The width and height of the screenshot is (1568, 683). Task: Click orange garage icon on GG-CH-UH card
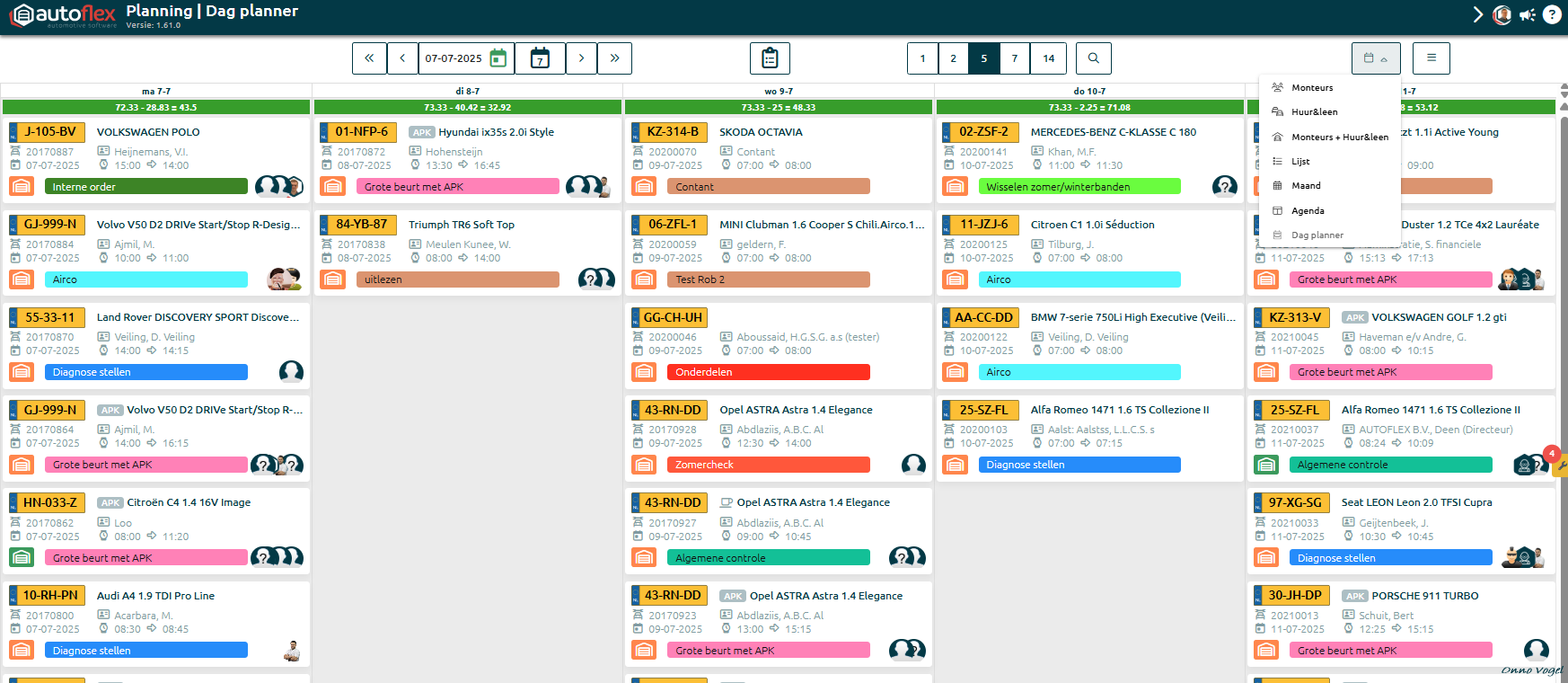point(644,371)
